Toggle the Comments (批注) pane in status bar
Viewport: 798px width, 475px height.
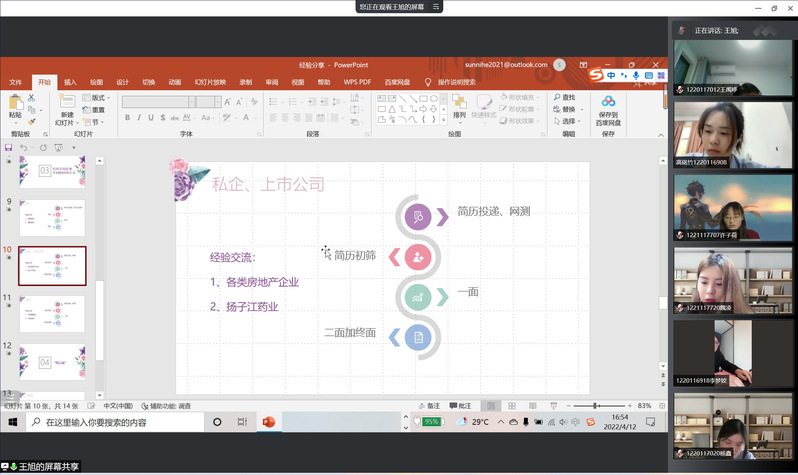point(460,406)
